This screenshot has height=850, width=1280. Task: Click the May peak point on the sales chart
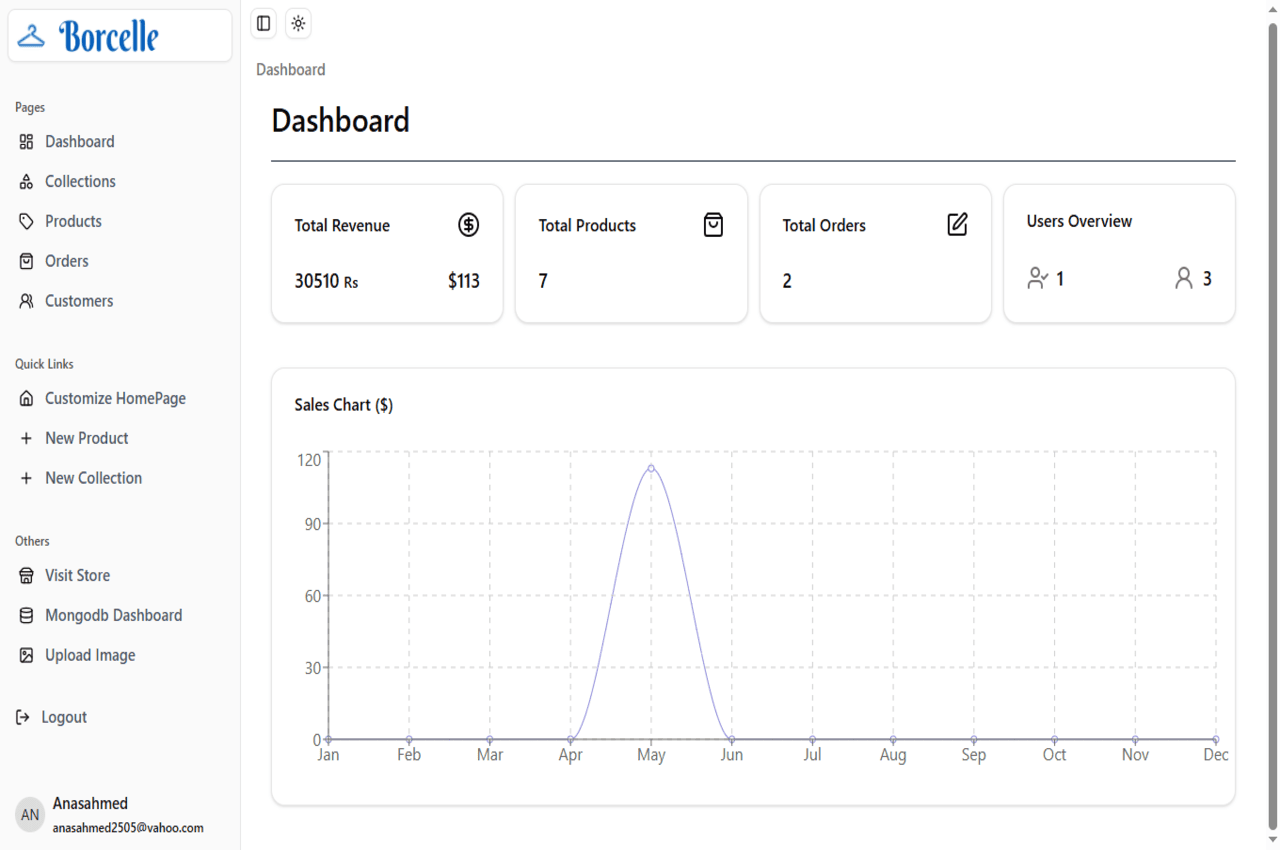tap(651, 468)
